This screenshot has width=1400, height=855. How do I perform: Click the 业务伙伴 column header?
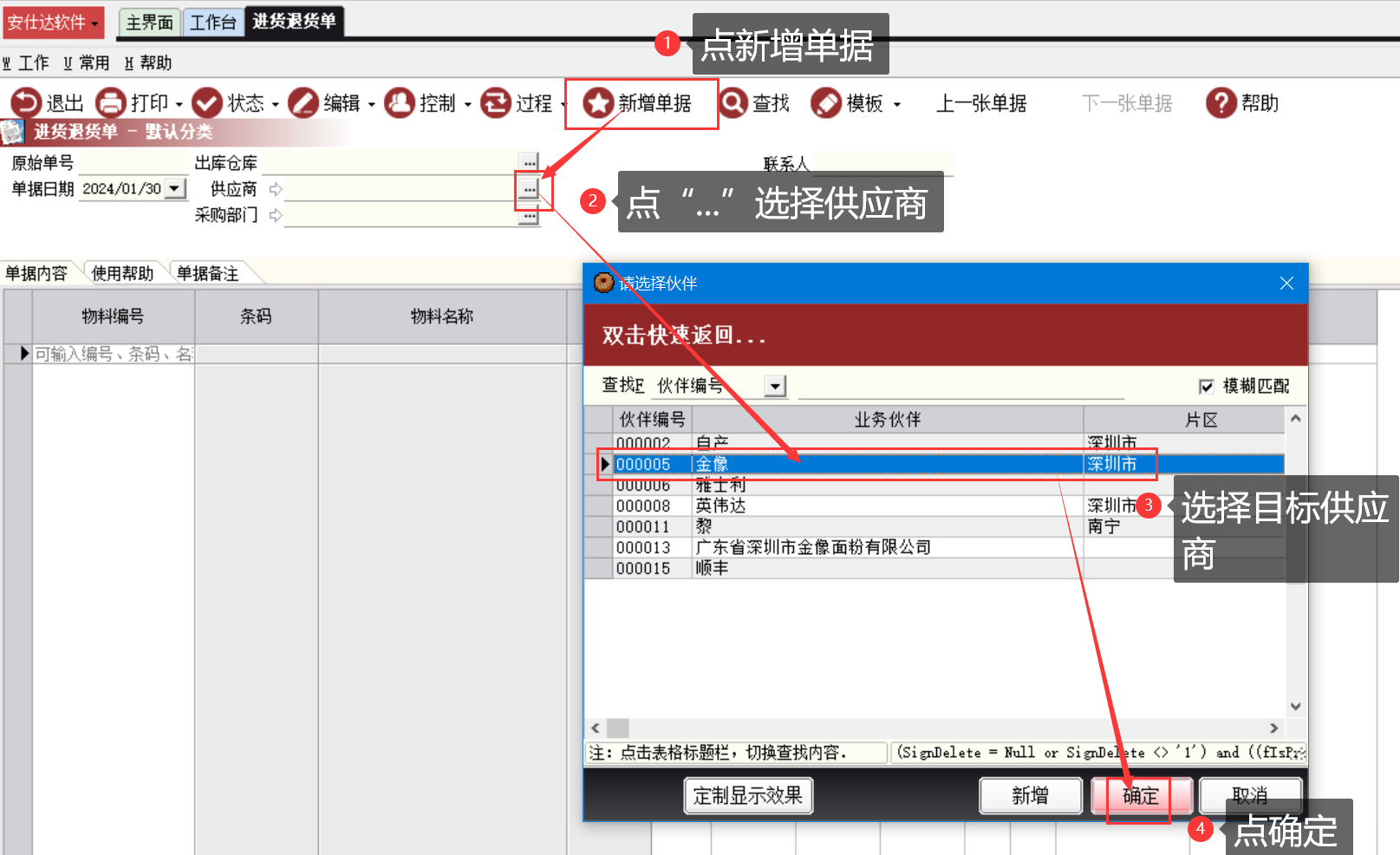(888, 420)
